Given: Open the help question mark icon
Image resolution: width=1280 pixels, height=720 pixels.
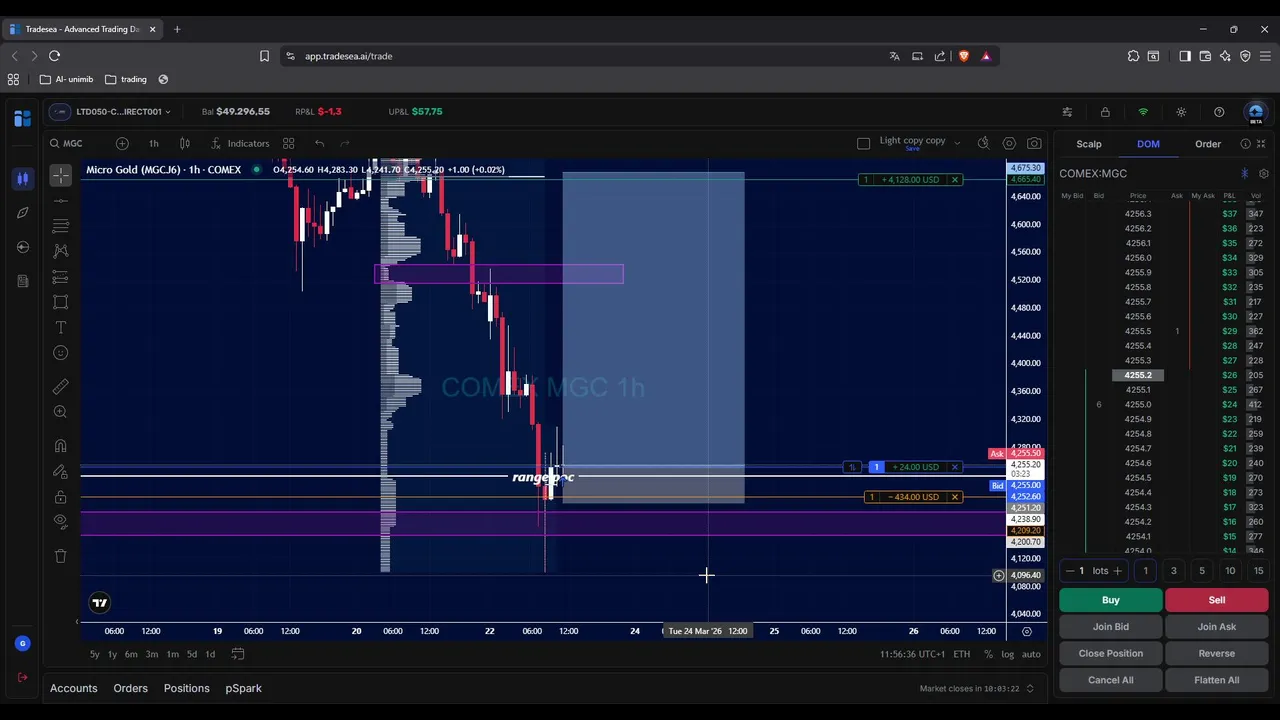Looking at the screenshot, I should pos(1219,112).
